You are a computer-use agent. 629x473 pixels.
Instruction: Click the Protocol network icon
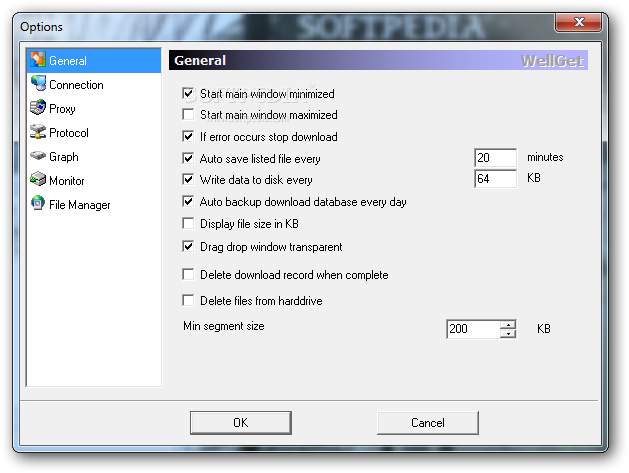tap(38, 132)
